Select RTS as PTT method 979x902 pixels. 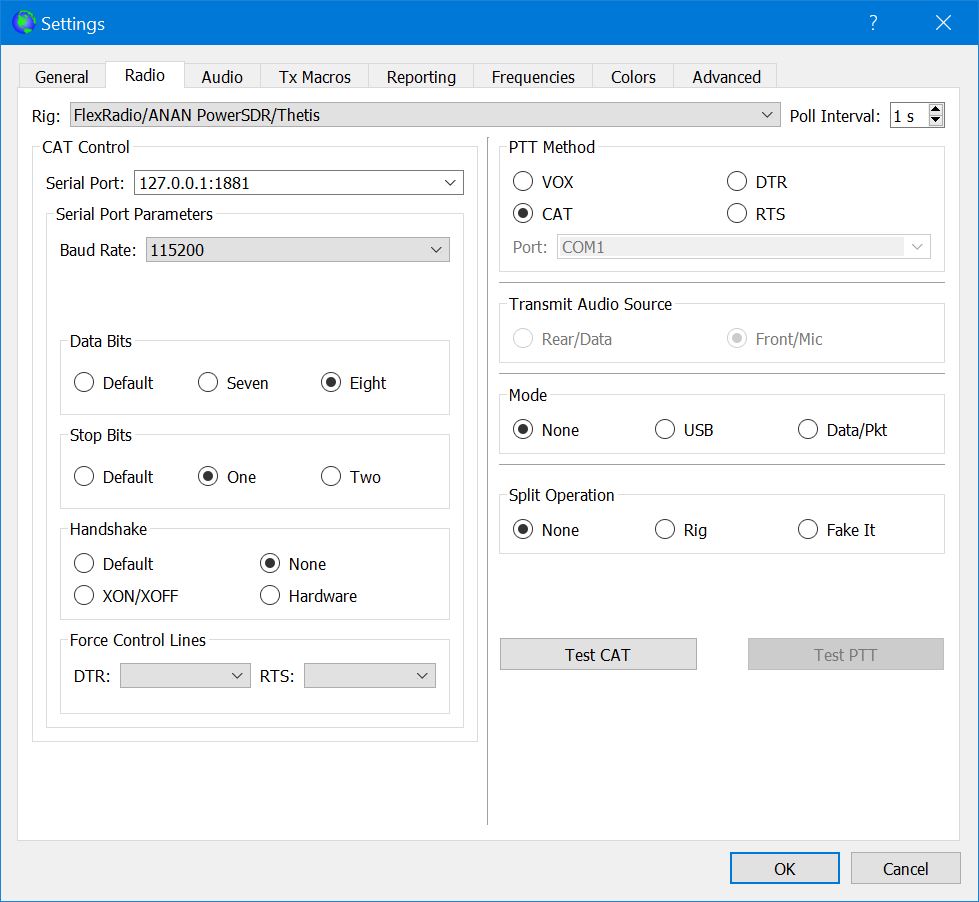[737, 214]
